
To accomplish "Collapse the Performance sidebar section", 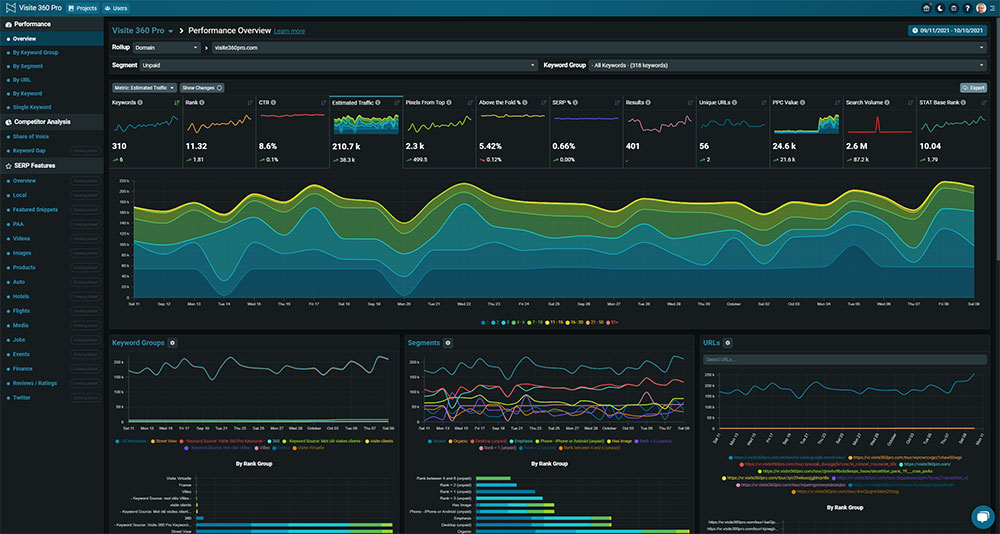I will tap(52, 24).
